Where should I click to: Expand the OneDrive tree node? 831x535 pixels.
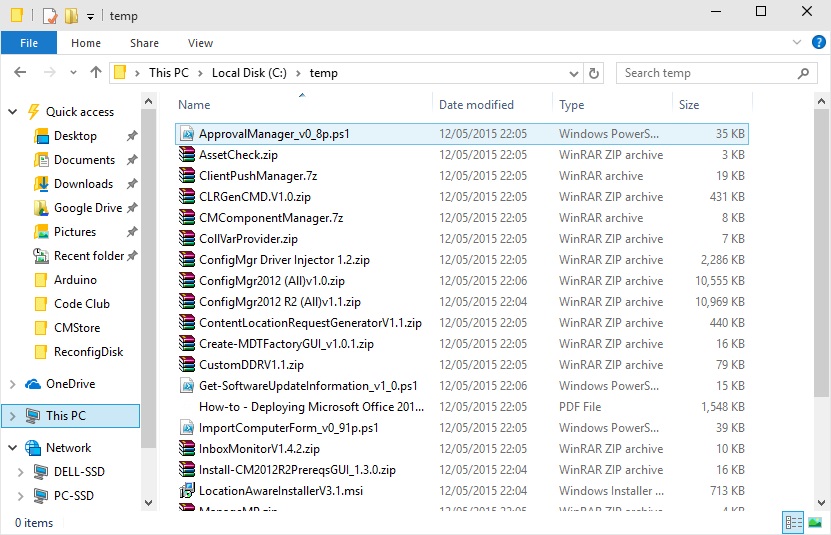point(12,384)
